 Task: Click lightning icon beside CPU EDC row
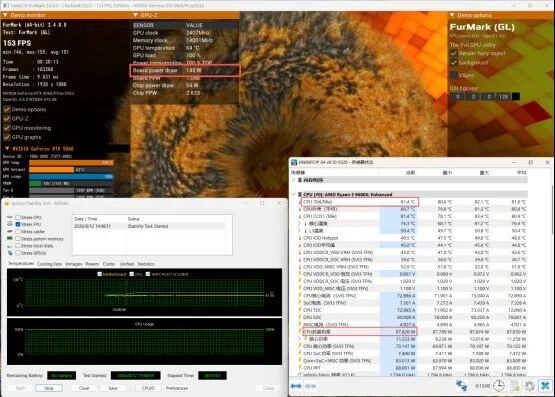[300, 317]
